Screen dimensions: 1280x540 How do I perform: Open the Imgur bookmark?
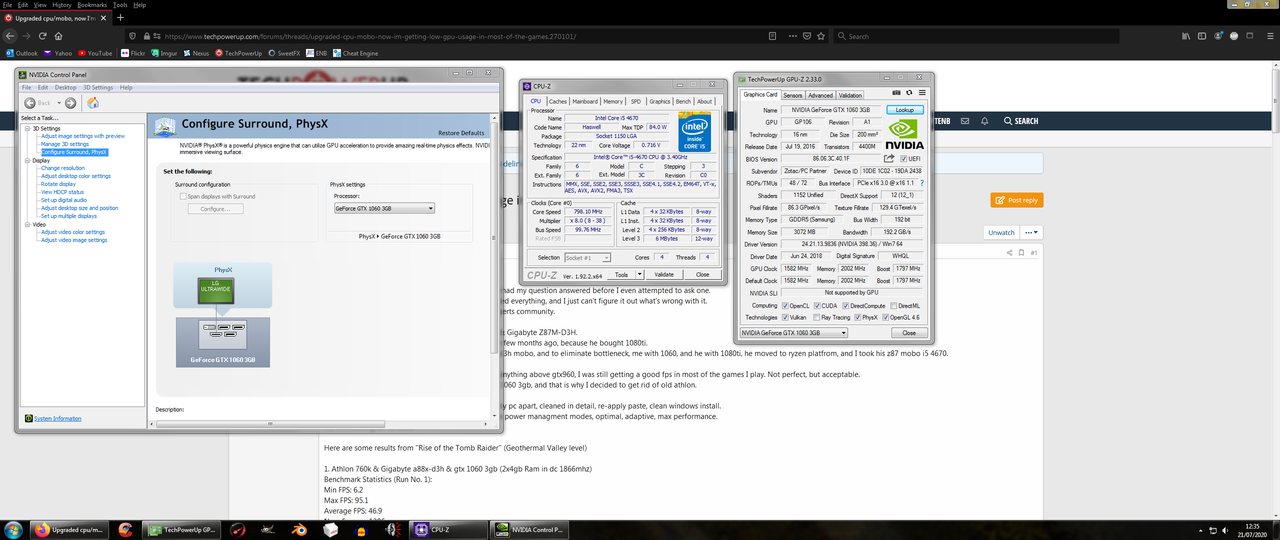(x=164, y=53)
